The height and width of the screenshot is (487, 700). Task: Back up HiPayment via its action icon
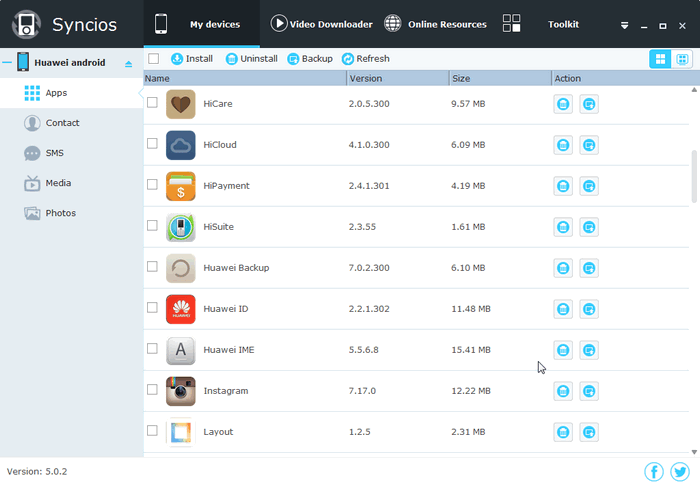click(x=589, y=186)
